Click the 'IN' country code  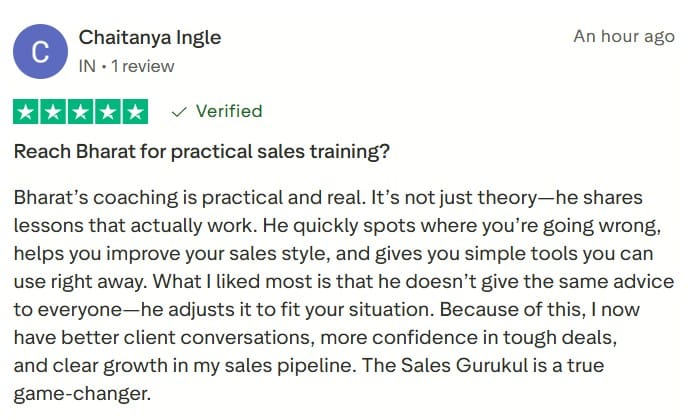(x=88, y=66)
